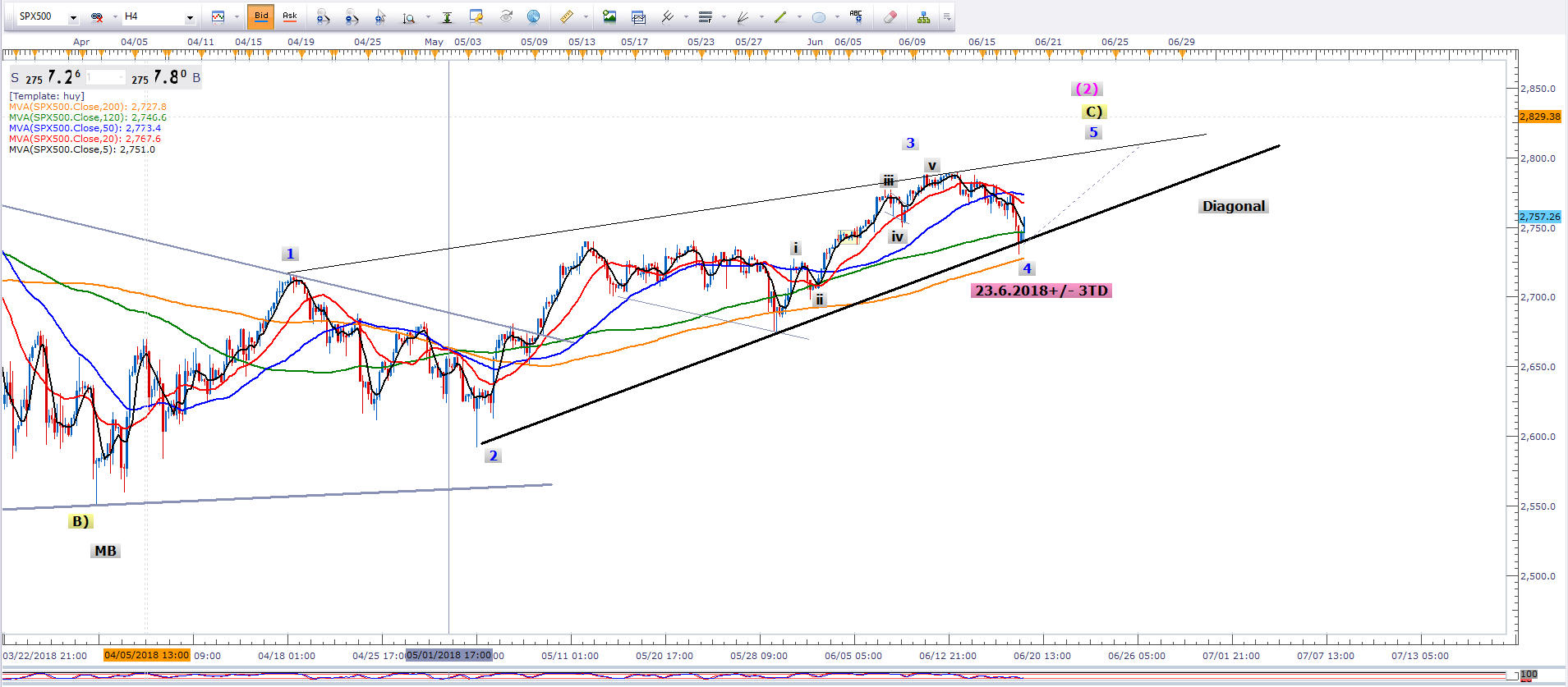The width and height of the screenshot is (1568, 687).
Task: Click the add picture icon in toolbar
Action: pyautogui.click(x=609, y=16)
